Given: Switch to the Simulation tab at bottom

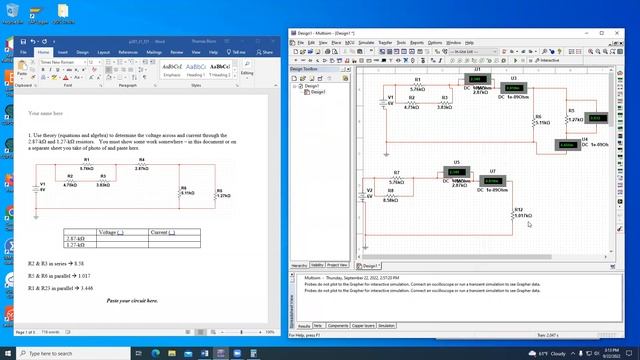Looking at the screenshot, I should point(386,326).
